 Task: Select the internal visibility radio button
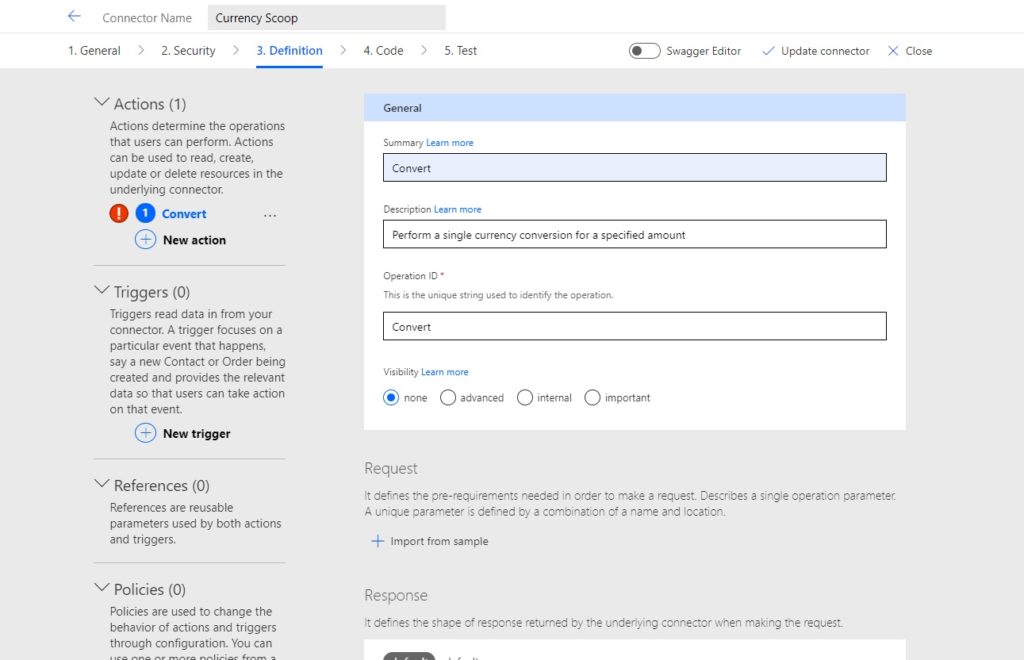pyautogui.click(x=525, y=398)
